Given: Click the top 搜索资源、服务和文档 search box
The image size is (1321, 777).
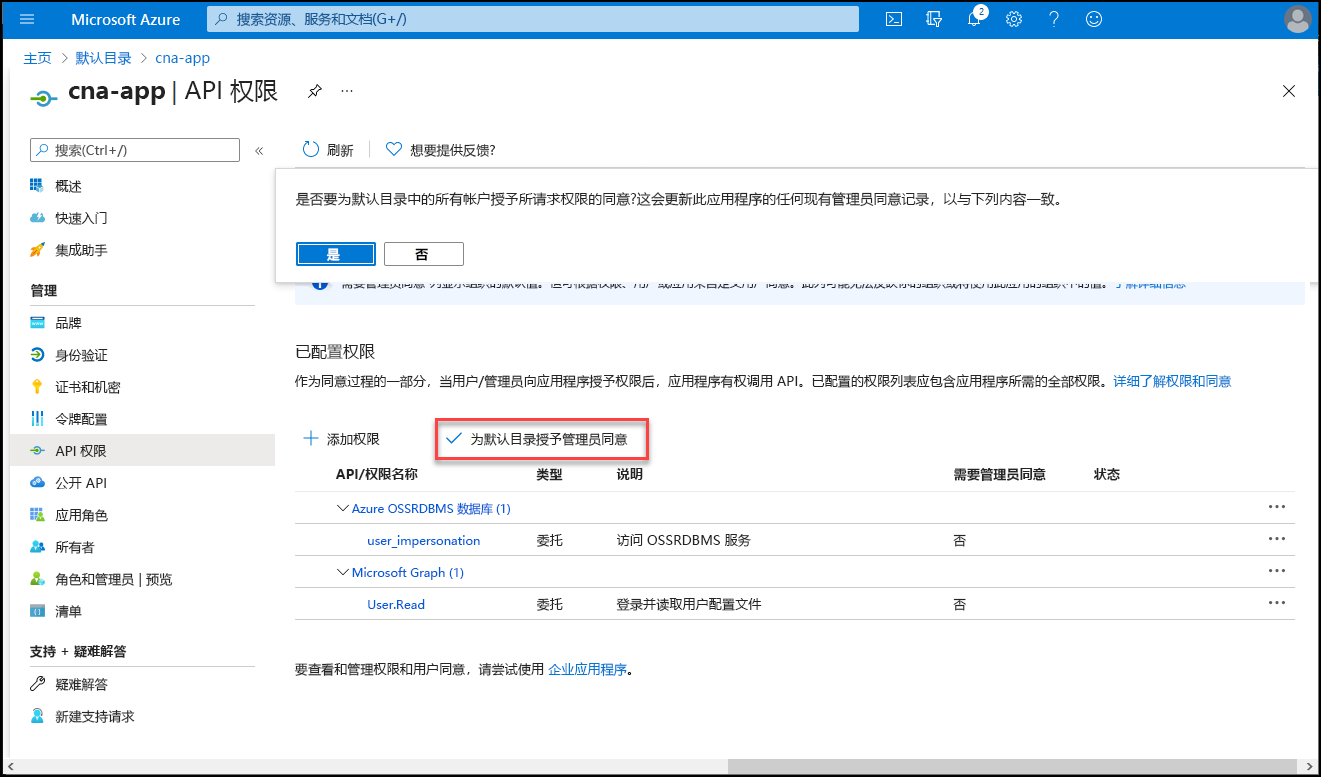Looking at the screenshot, I should coord(533,19).
